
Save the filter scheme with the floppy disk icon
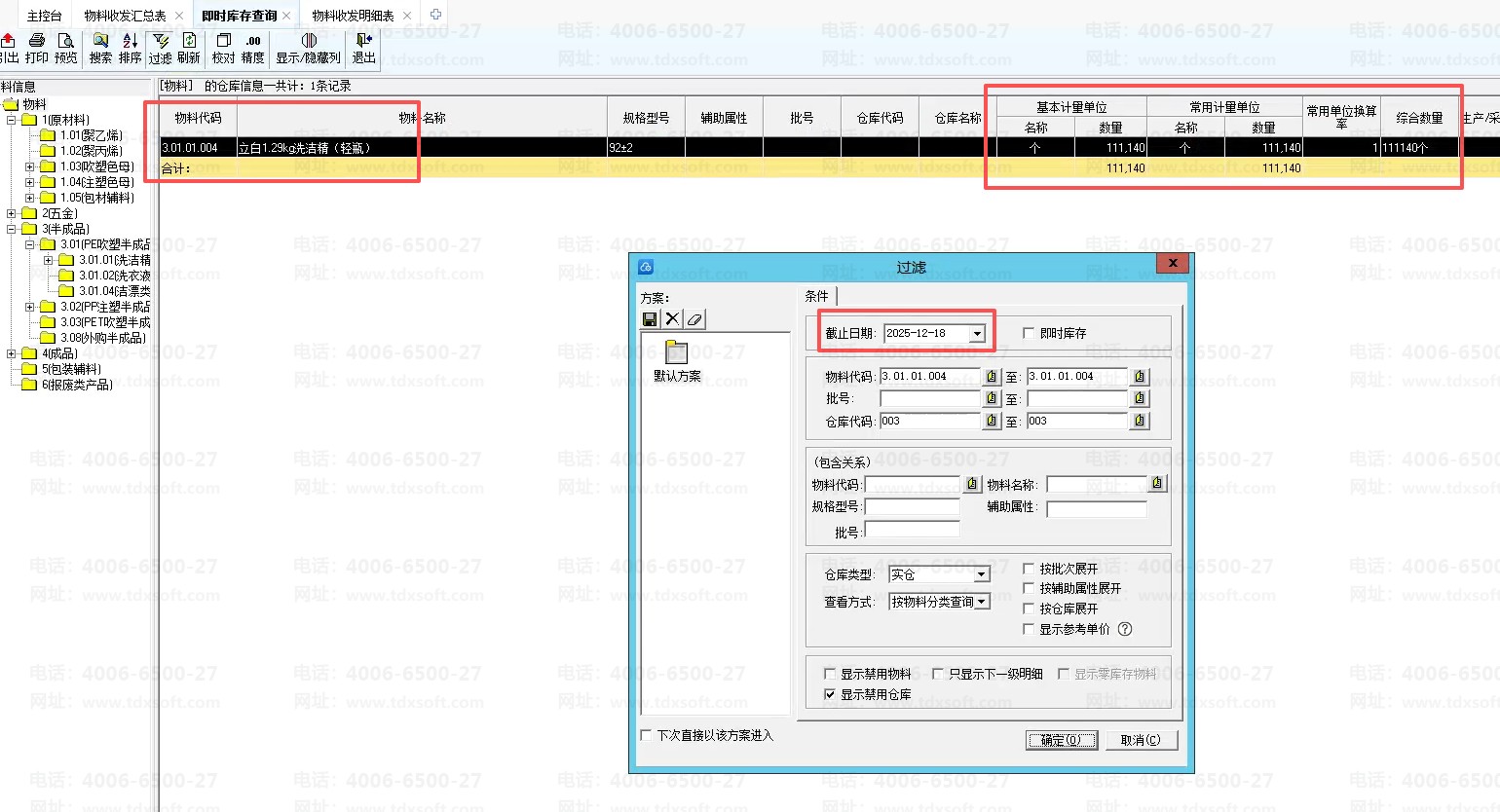pos(650,319)
